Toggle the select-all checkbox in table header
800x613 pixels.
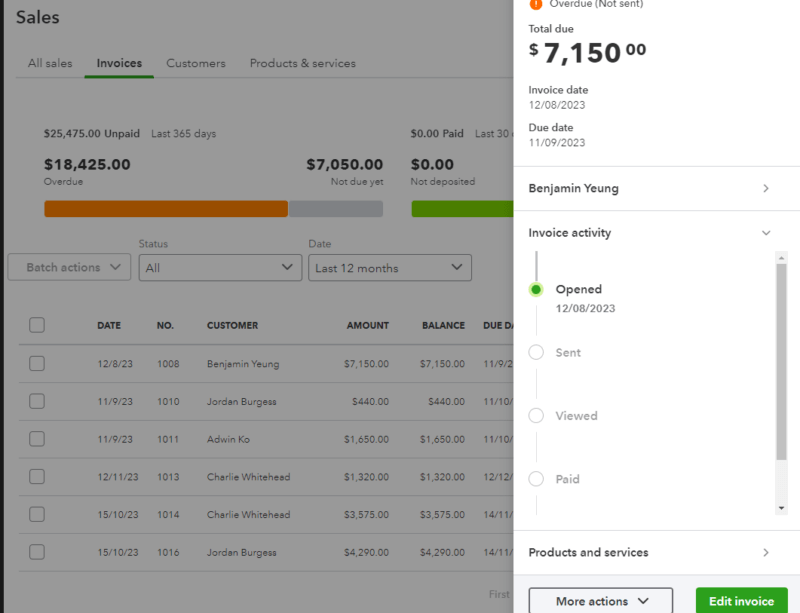[37, 325]
